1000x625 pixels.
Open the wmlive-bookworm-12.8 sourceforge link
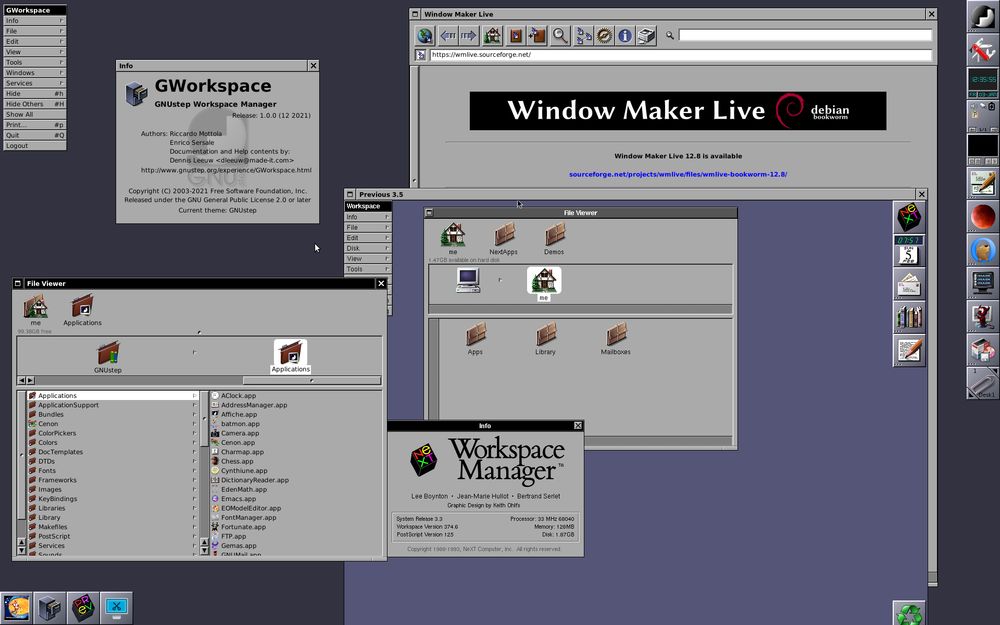pos(678,174)
